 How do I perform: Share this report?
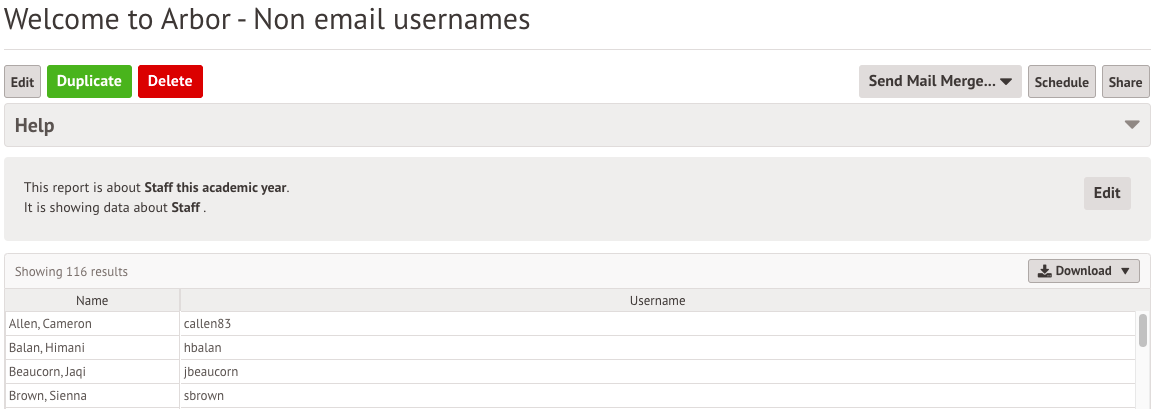[x=1125, y=82]
